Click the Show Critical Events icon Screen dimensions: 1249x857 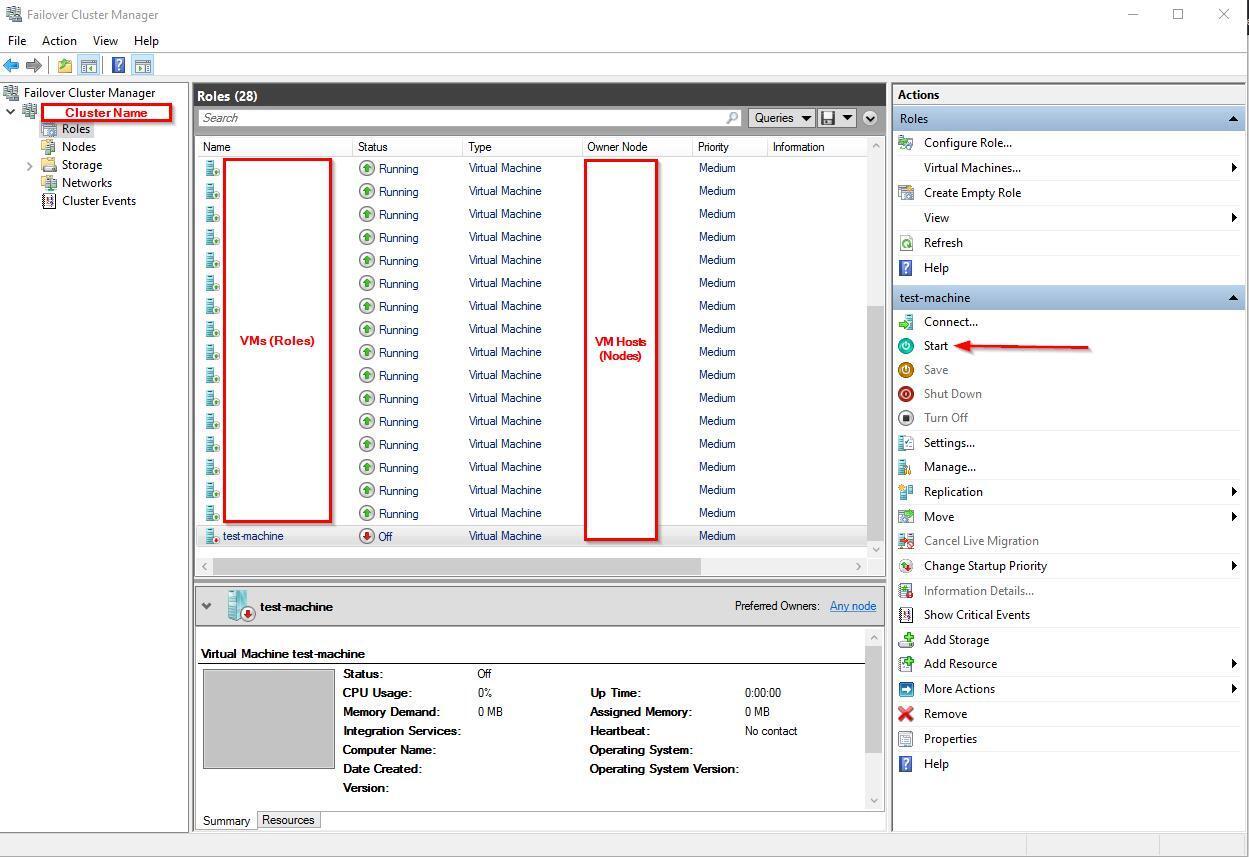906,615
